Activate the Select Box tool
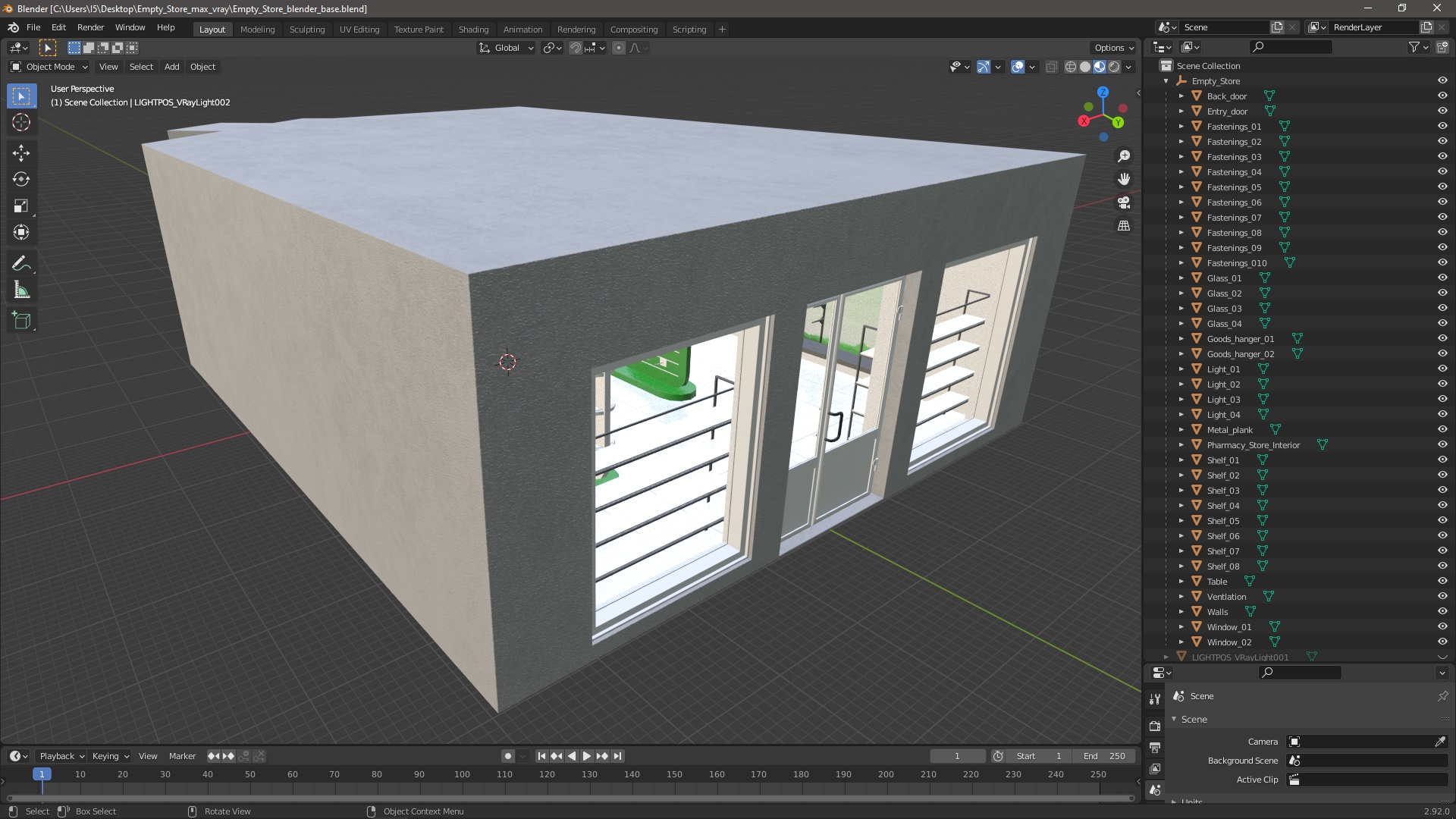The width and height of the screenshot is (1456, 819). [21, 96]
